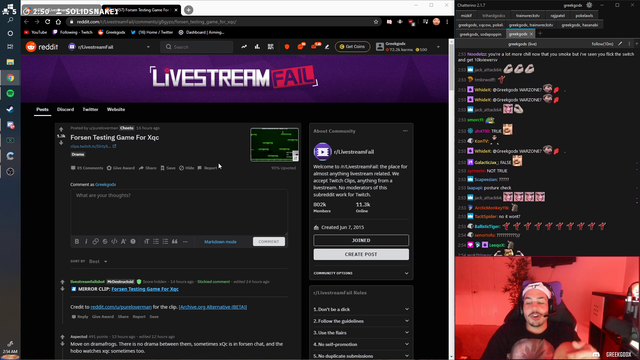Close the greekgodx Chatterino tab
Viewport: 640px width, 360px height.
pos(531,34)
